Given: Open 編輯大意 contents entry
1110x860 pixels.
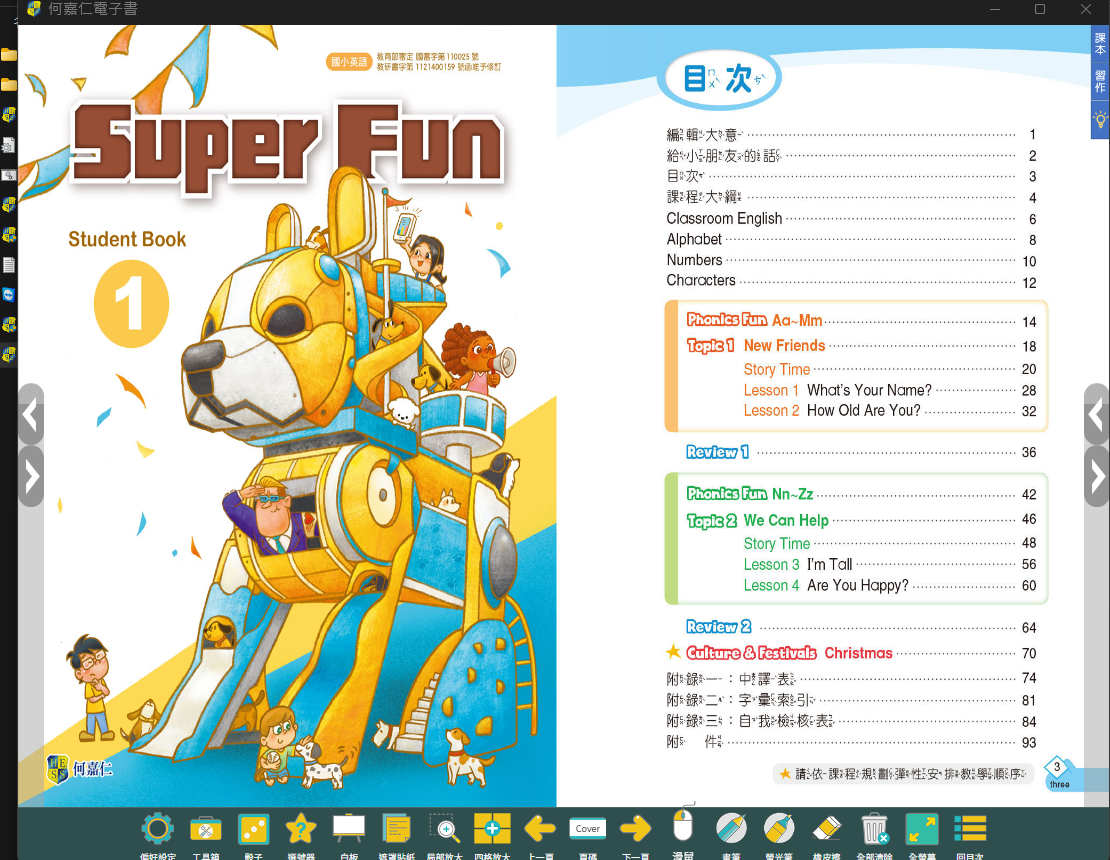Looking at the screenshot, I should tap(851, 134).
